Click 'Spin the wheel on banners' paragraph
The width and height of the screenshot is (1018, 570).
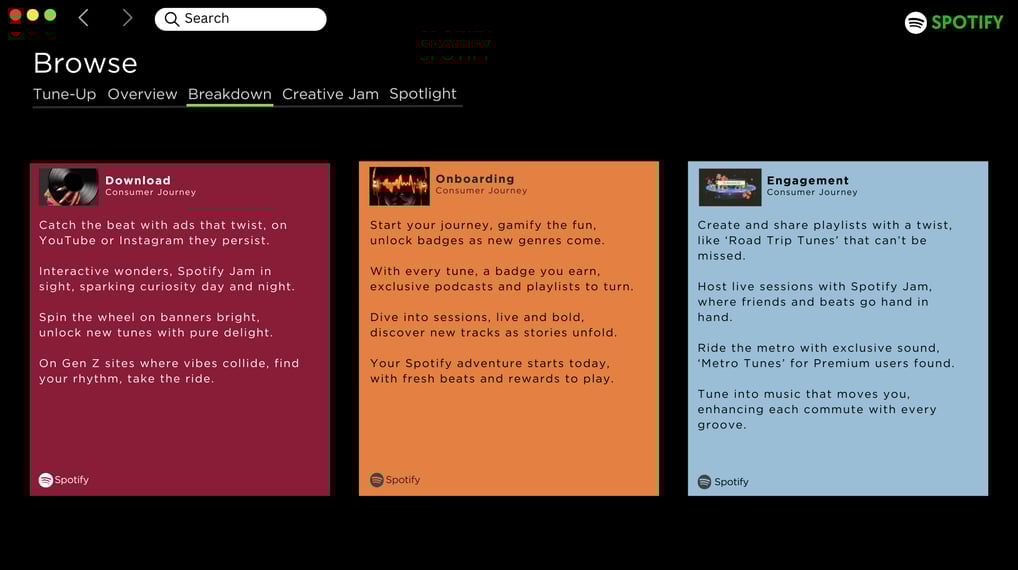tap(156, 325)
